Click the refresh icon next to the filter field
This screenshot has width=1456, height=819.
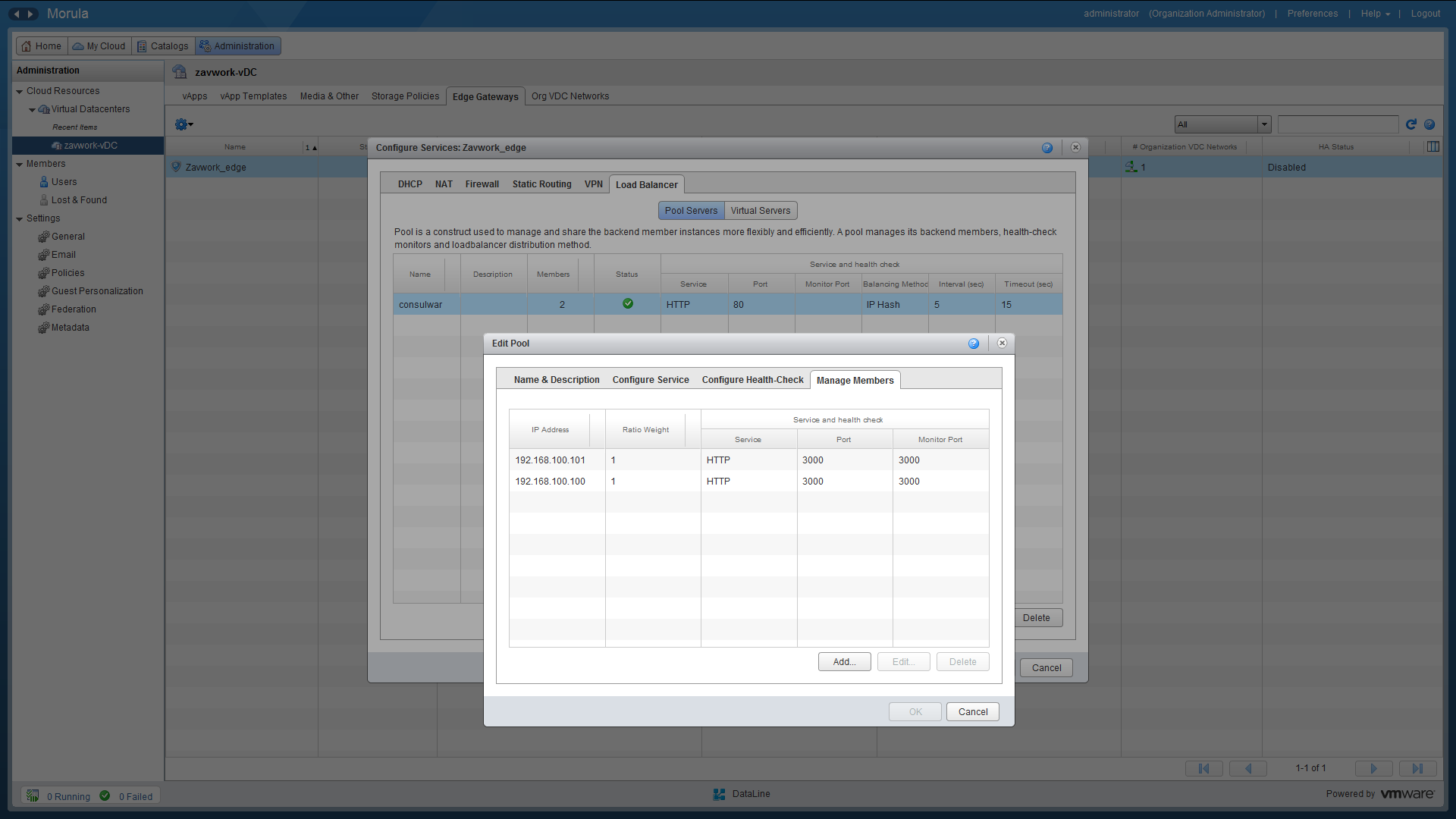tap(1411, 124)
